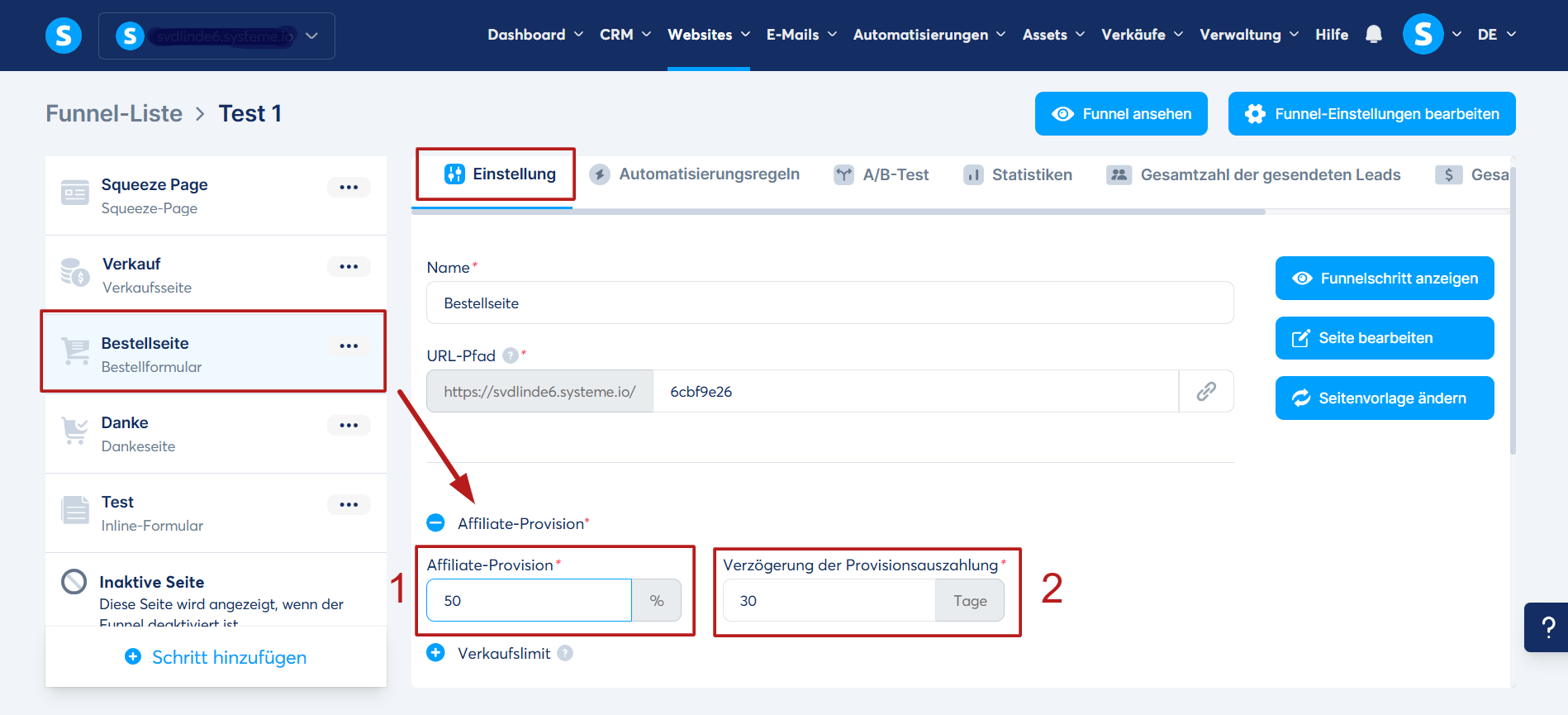Click the Name input field
The height and width of the screenshot is (715, 1568).
tap(830, 303)
